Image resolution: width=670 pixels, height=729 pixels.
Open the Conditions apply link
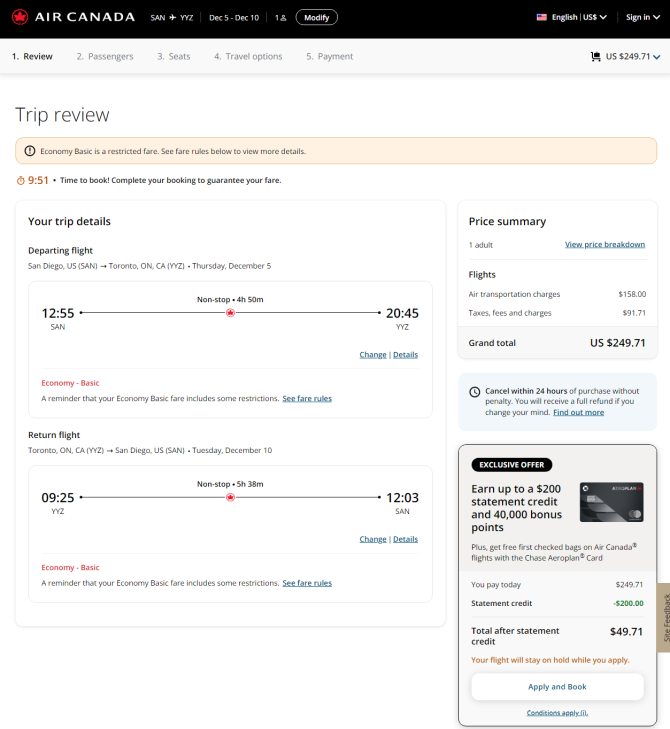(x=557, y=713)
